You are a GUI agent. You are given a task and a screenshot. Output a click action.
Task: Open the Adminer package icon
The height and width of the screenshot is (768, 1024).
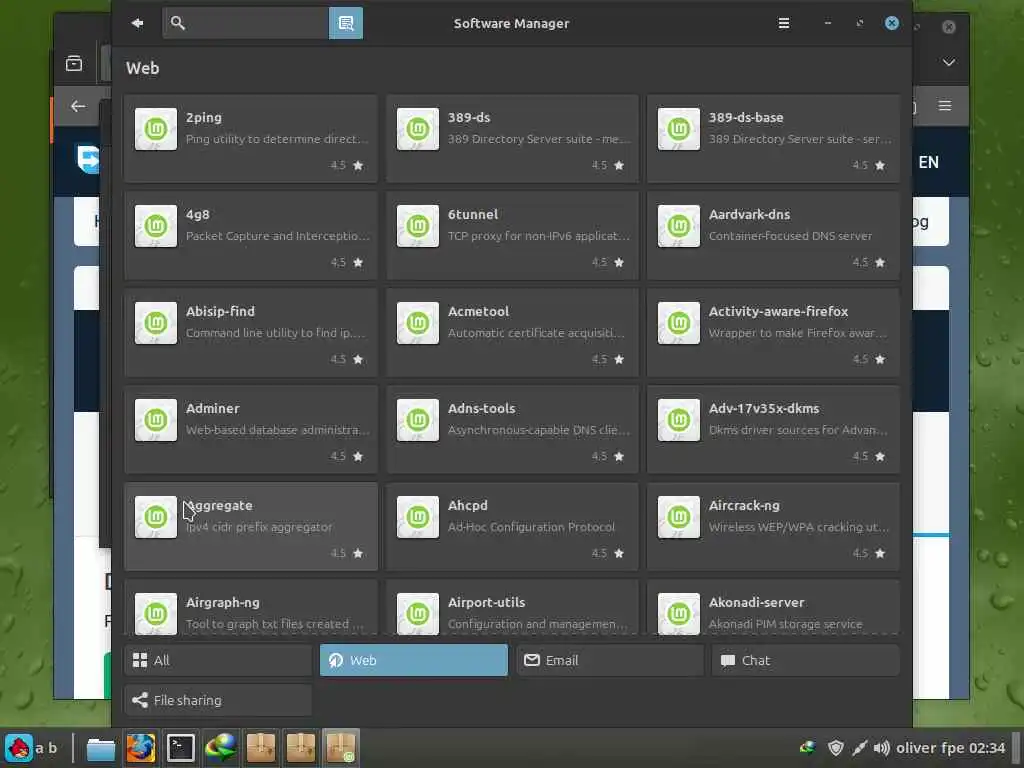click(x=155, y=420)
